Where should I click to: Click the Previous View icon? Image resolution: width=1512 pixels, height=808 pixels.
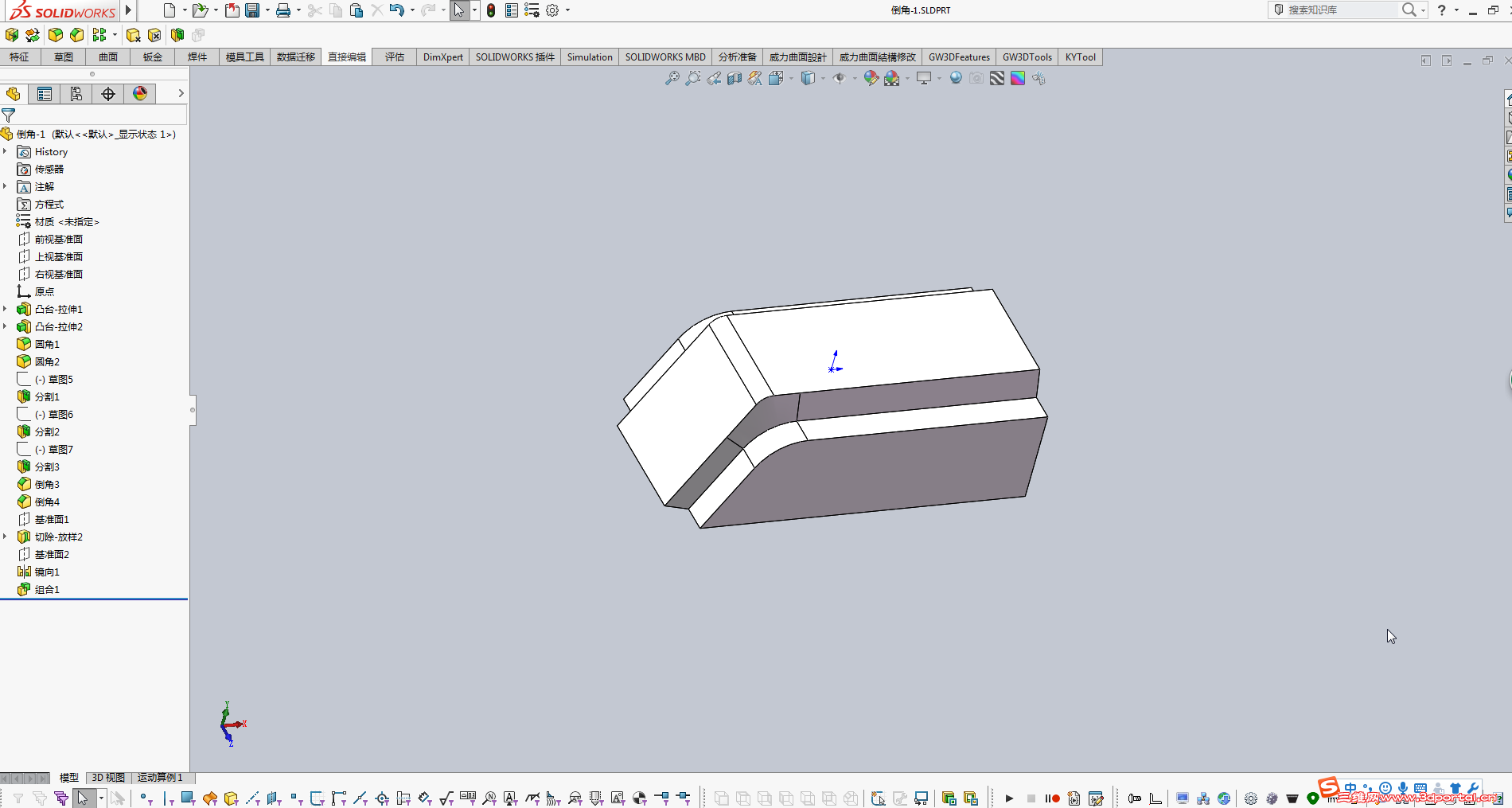714,78
